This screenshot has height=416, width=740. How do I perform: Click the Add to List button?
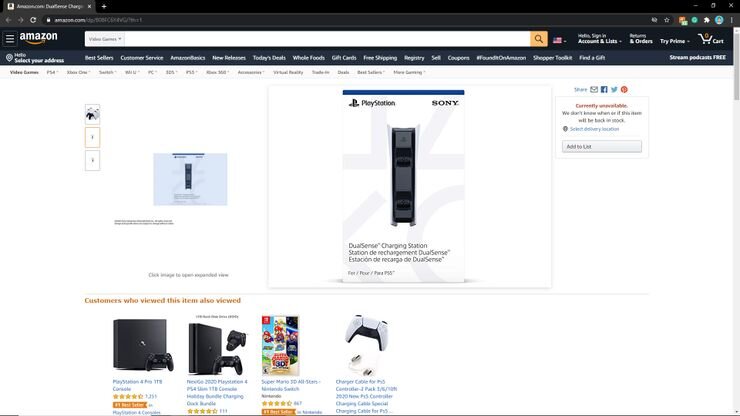click(x=602, y=146)
